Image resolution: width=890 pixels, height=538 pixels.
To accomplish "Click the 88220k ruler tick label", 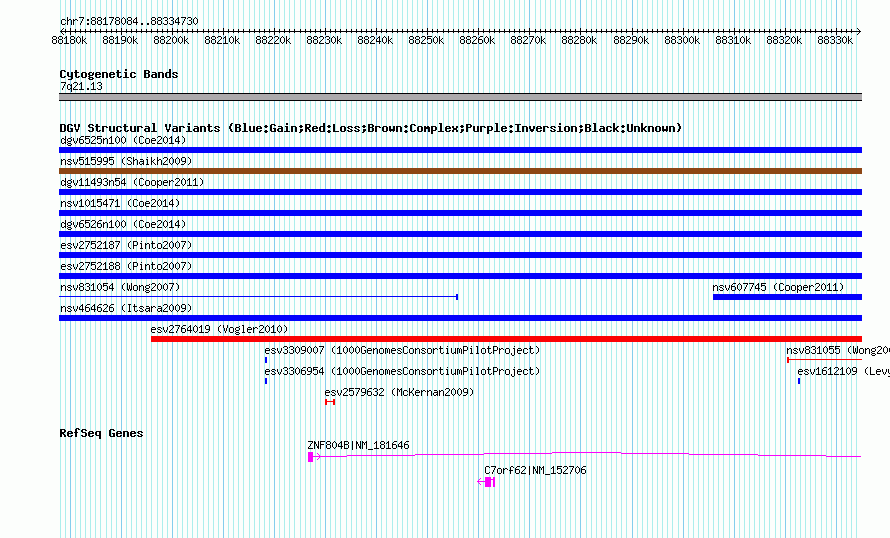I will (x=273, y=40).
